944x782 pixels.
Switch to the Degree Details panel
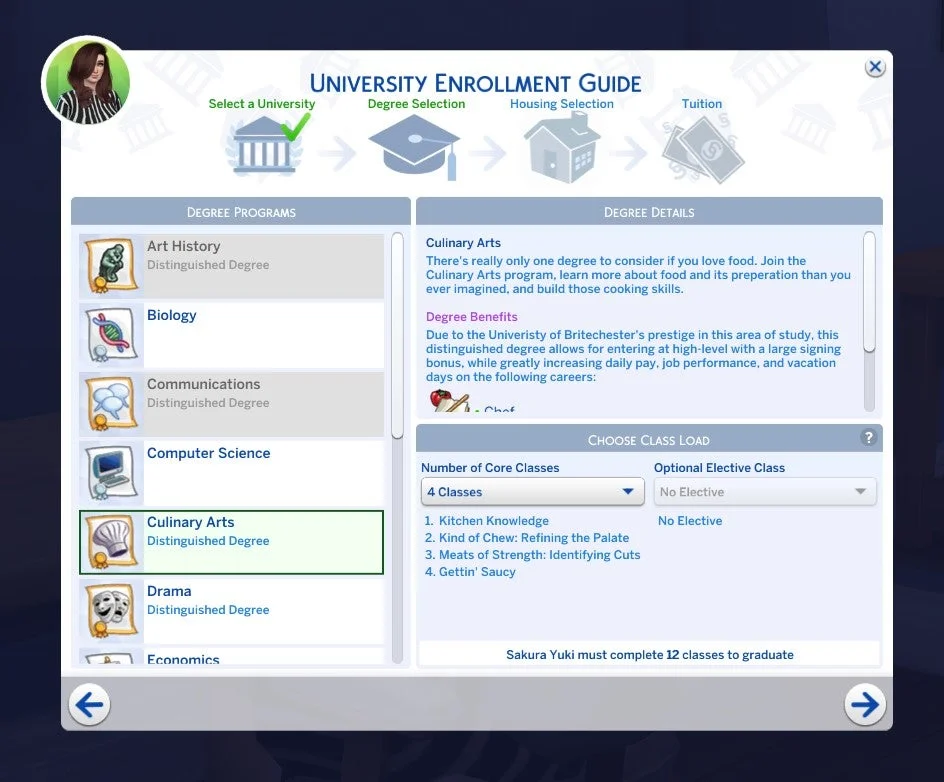point(648,212)
